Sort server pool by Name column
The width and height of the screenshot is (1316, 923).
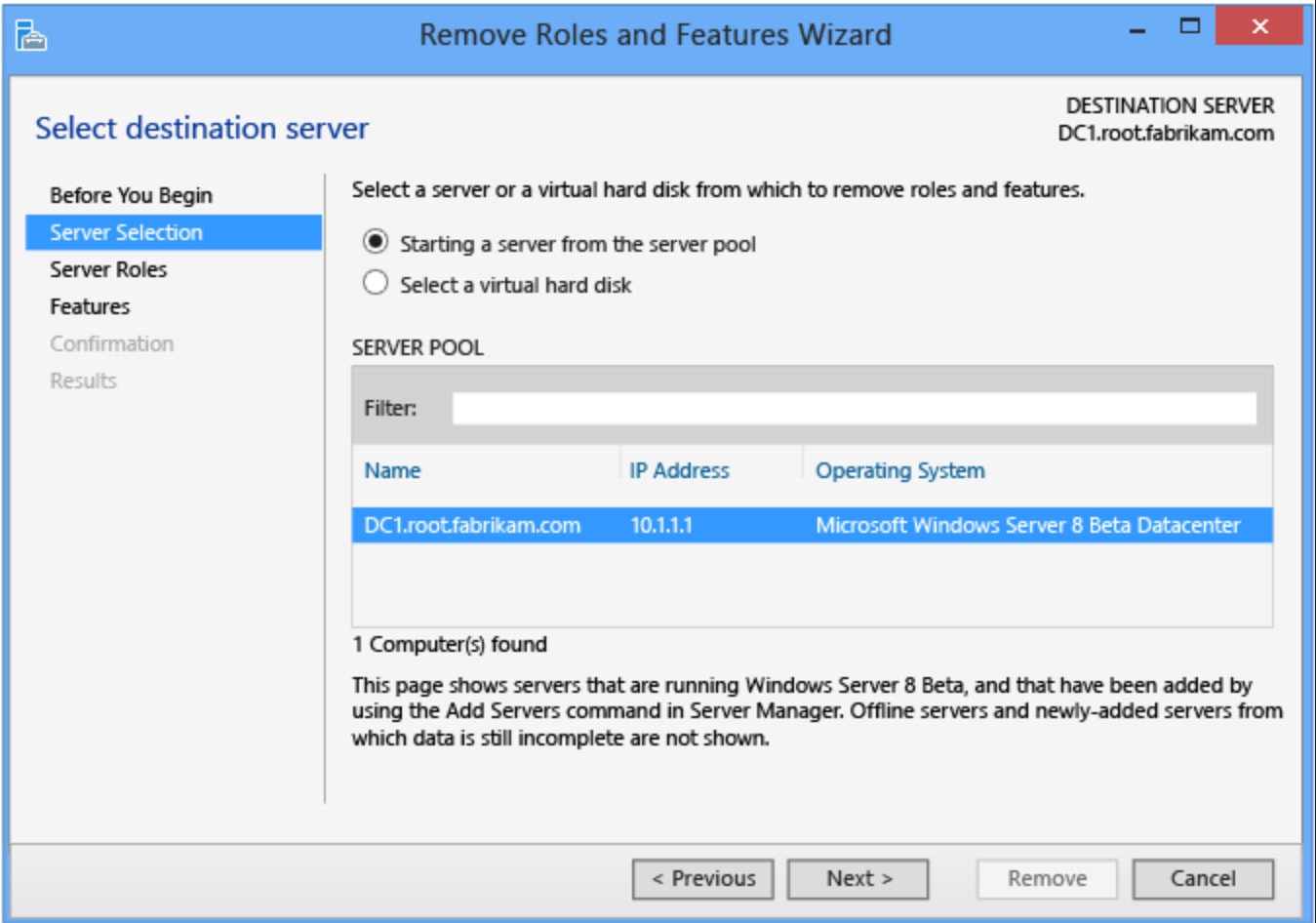392,470
